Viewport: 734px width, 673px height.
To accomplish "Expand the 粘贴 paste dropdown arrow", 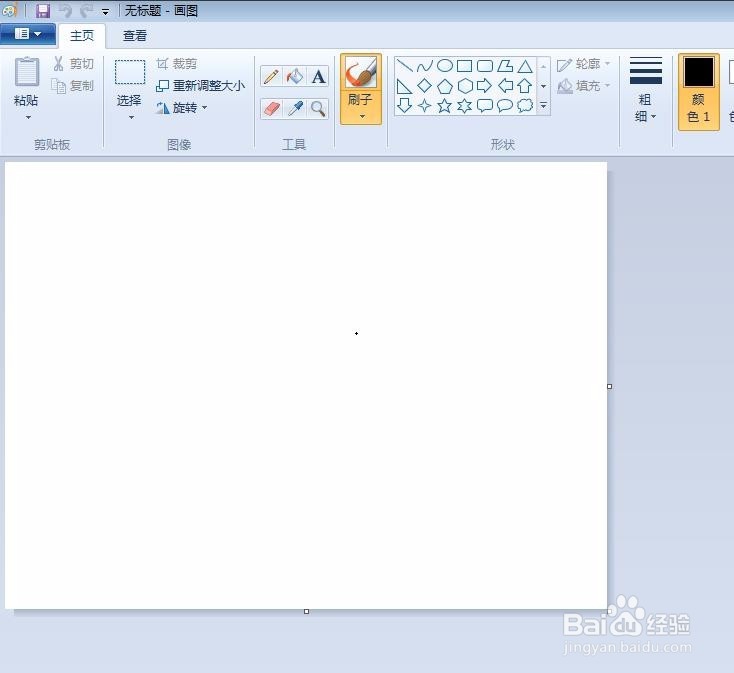I will [x=28, y=117].
